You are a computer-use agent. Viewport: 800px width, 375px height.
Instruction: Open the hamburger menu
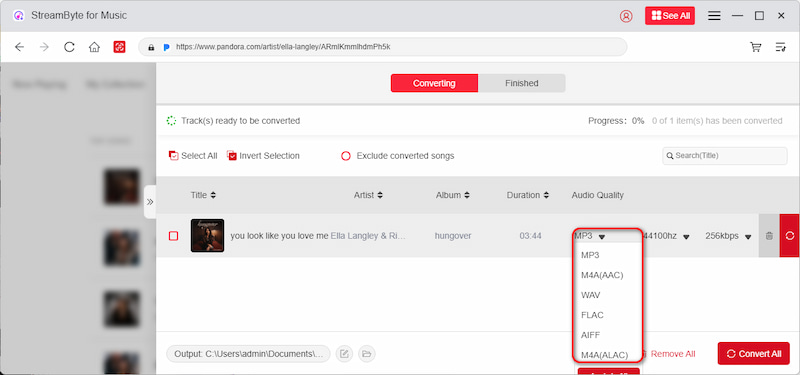(714, 16)
